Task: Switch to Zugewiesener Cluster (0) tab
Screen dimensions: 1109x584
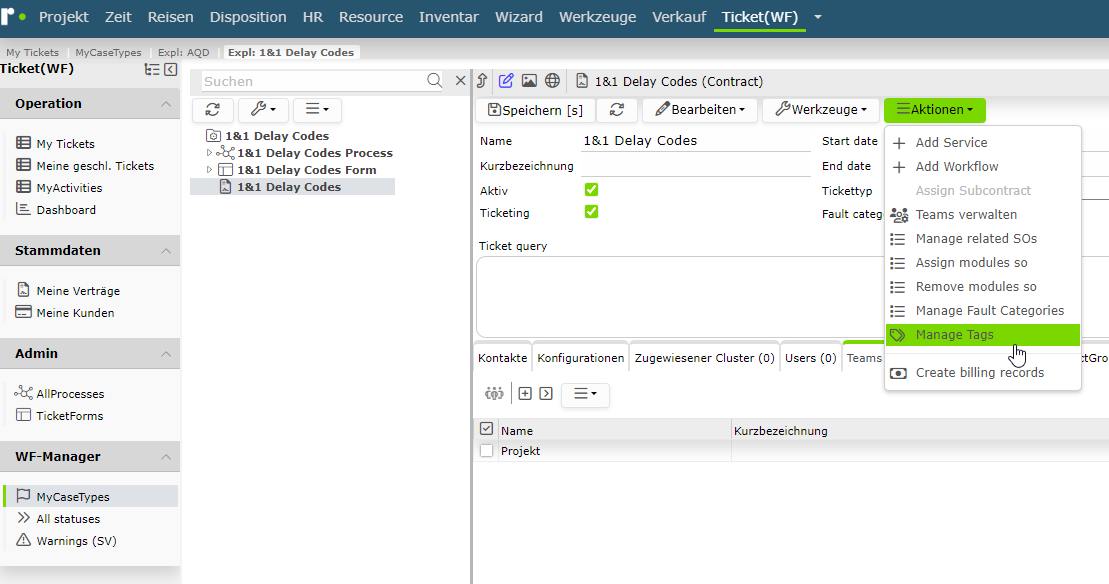Action: tap(704, 358)
